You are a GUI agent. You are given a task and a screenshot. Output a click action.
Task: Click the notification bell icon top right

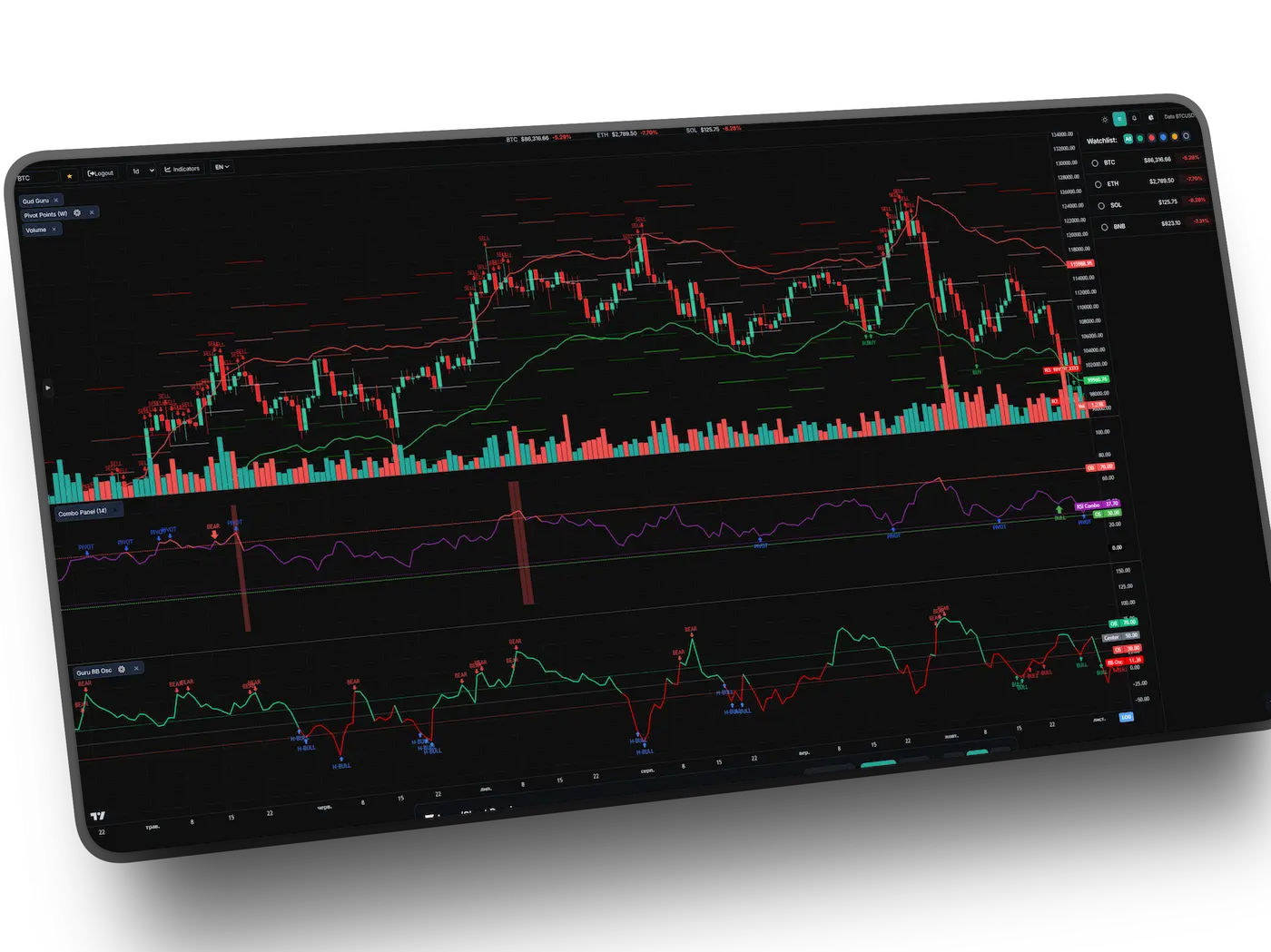pyautogui.click(x=1135, y=118)
